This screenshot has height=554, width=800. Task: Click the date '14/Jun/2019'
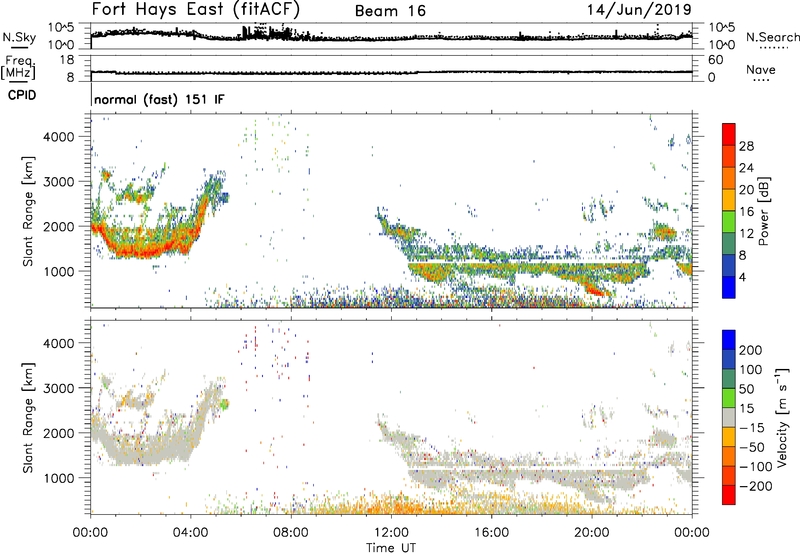639,10
